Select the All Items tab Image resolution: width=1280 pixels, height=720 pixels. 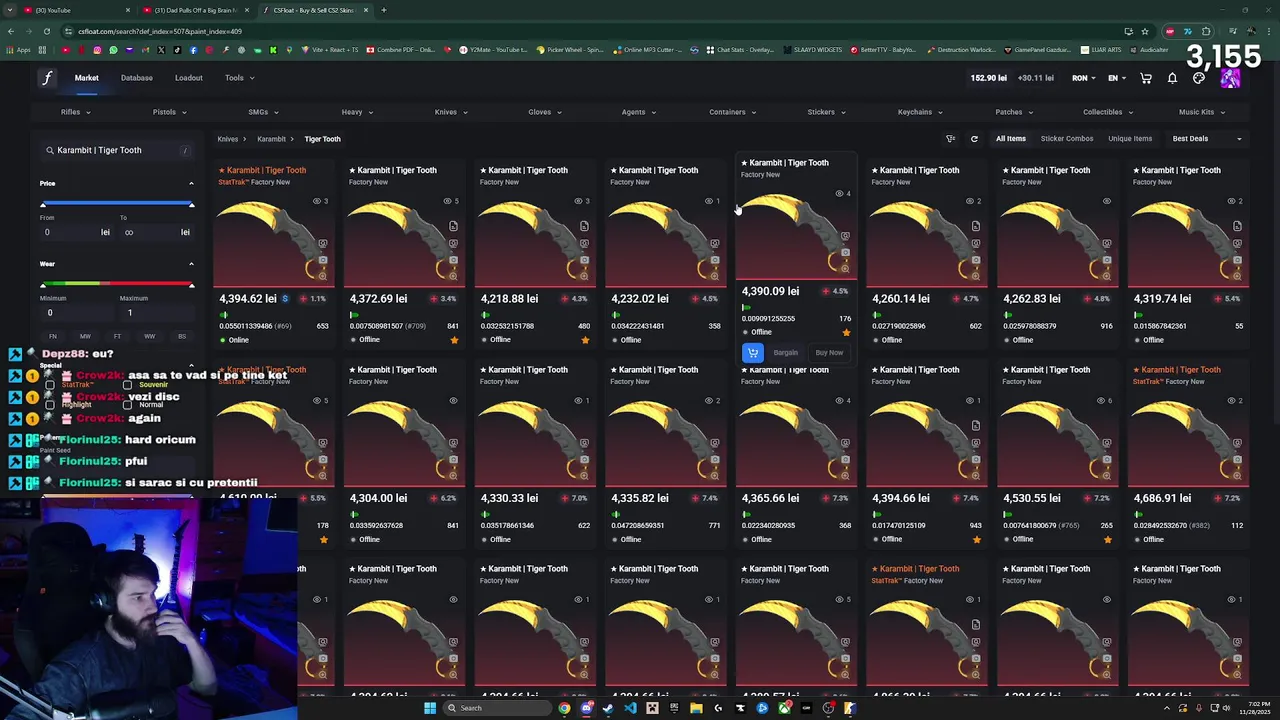[x=1011, y=139]
